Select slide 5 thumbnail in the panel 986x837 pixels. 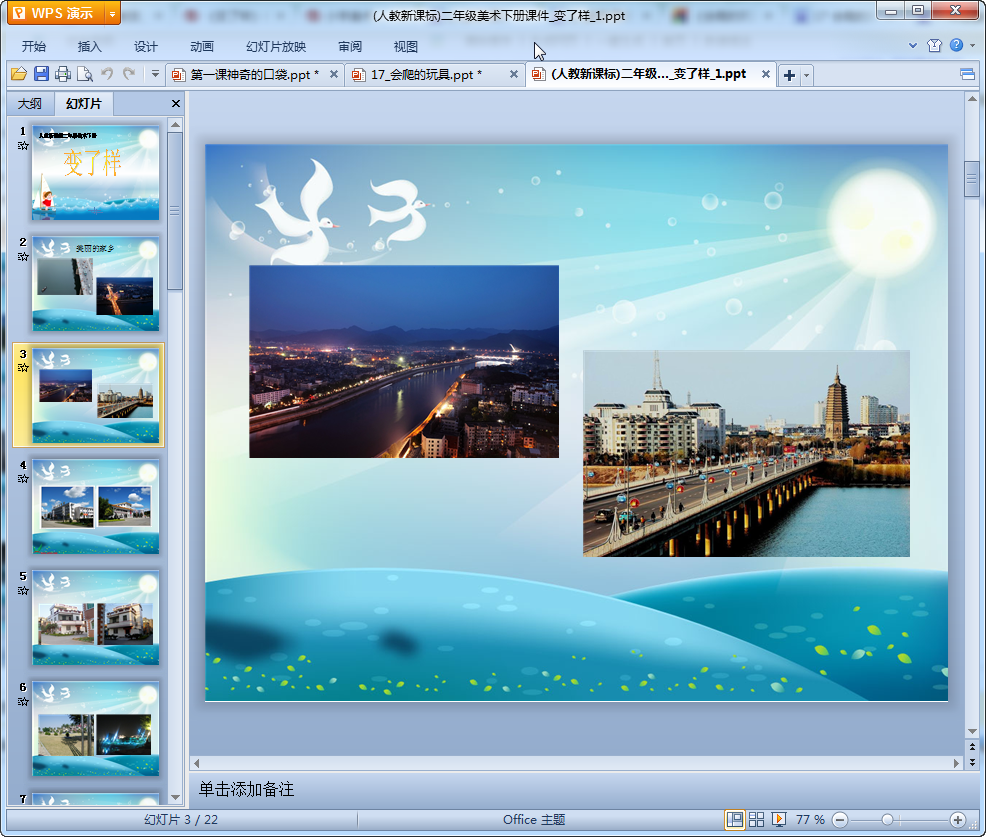(x=95, y=618)
